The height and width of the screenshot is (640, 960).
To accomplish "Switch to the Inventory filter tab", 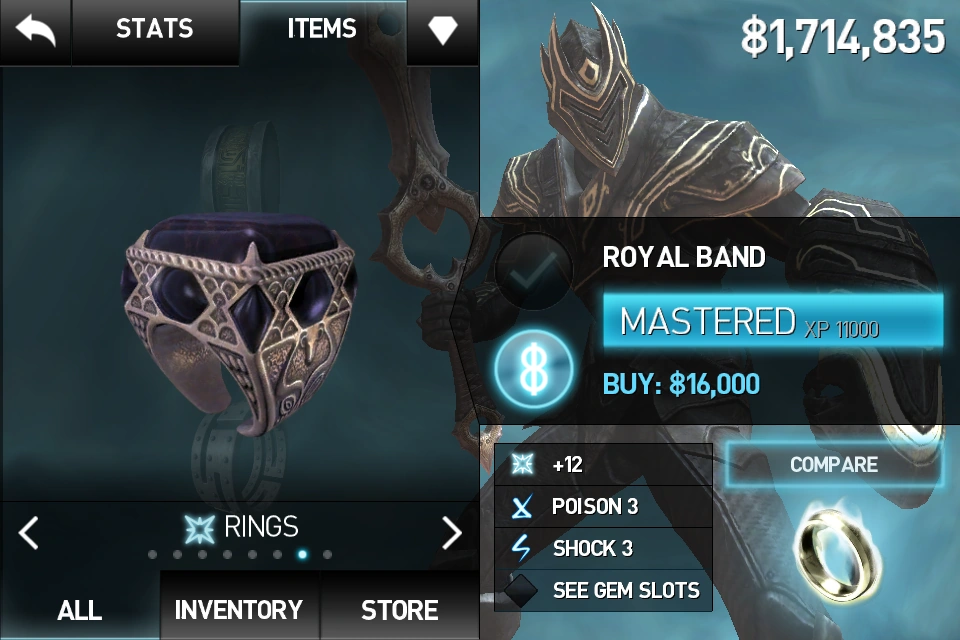I will (239, 609).
